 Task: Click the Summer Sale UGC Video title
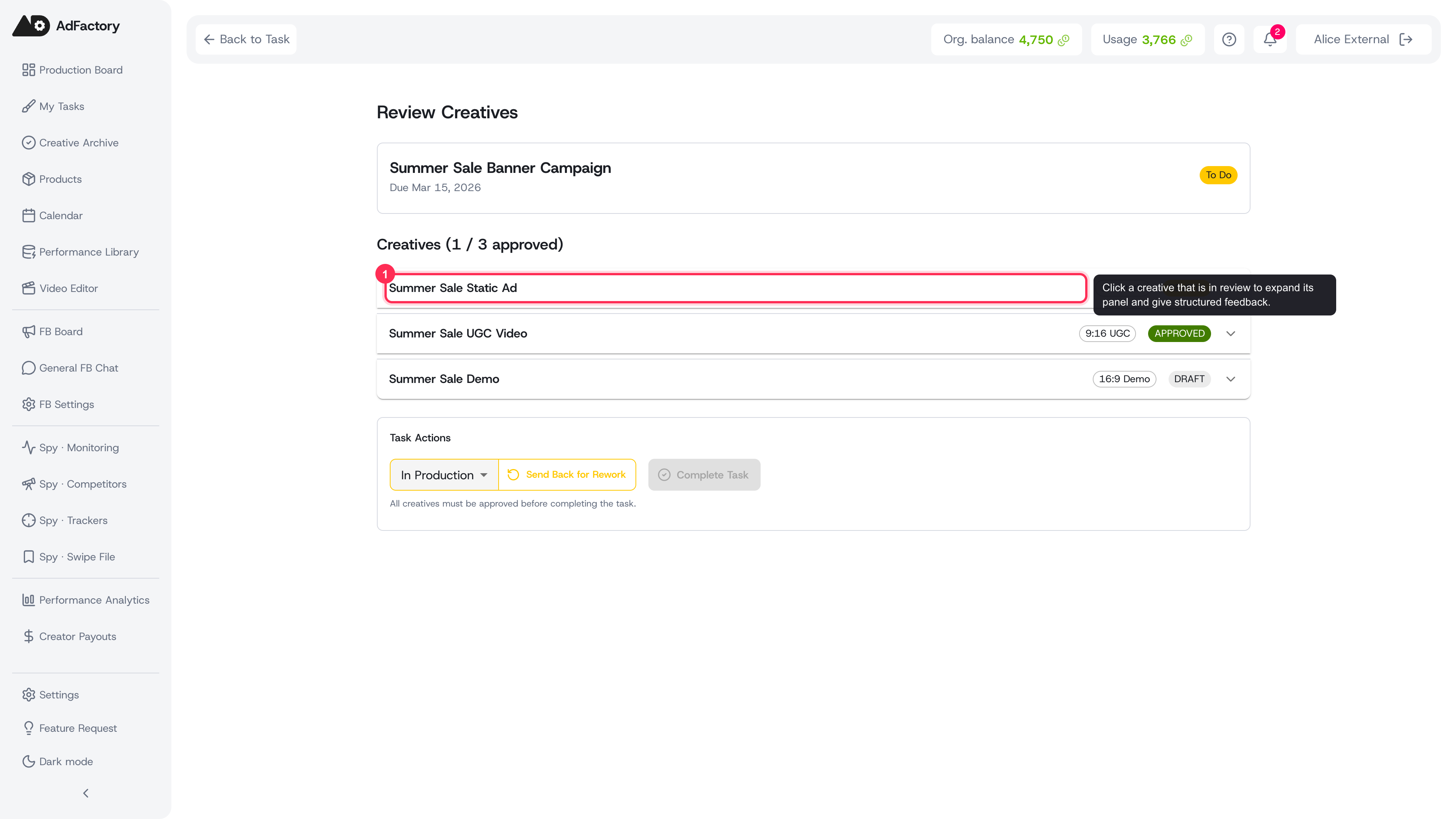(x=458, y=334)
